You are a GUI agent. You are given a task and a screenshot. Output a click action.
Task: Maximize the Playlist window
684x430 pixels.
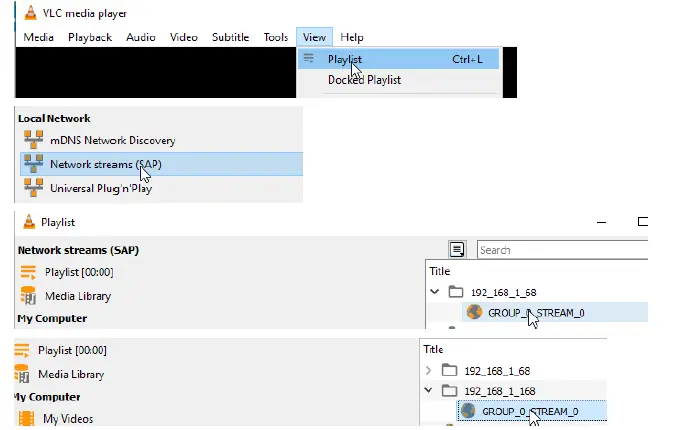point(642,222)
